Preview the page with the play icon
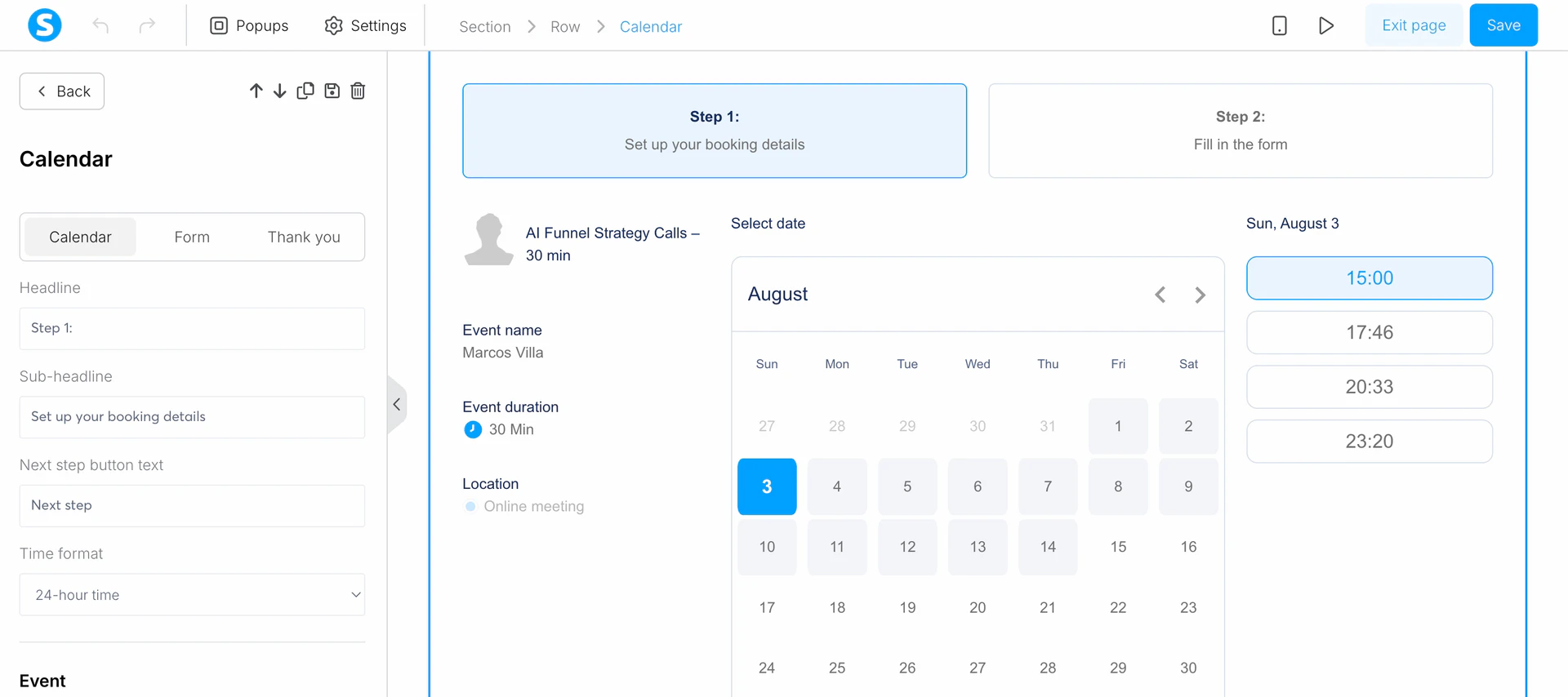1568x697 pixels. coord(1325,25)
